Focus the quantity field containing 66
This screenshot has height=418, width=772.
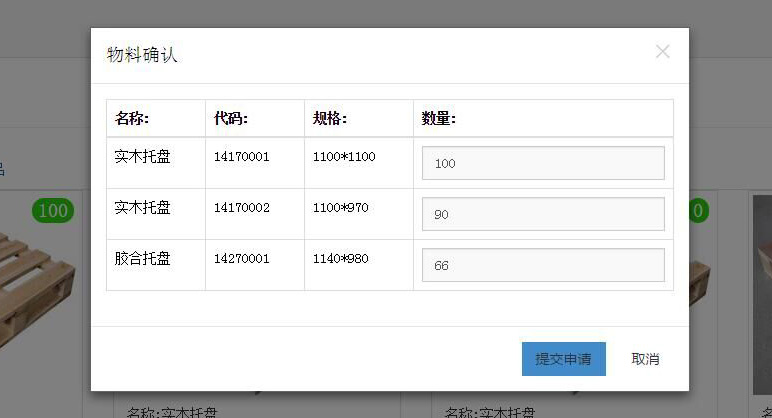point(543,265)
